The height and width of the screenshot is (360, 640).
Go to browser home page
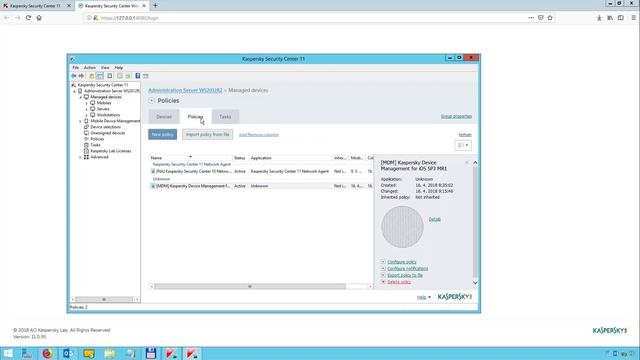click(39, 18)
